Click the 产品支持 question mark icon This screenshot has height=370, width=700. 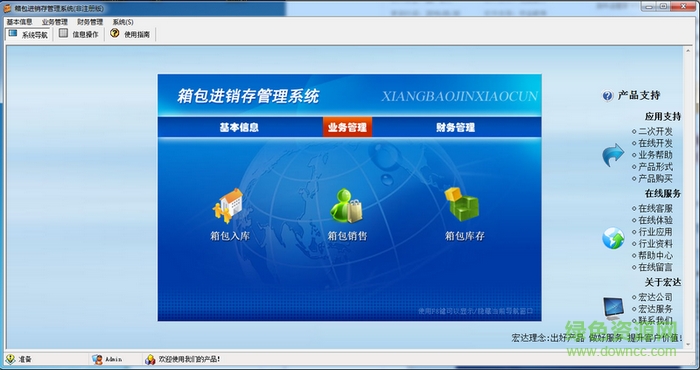tap(608, 96)
